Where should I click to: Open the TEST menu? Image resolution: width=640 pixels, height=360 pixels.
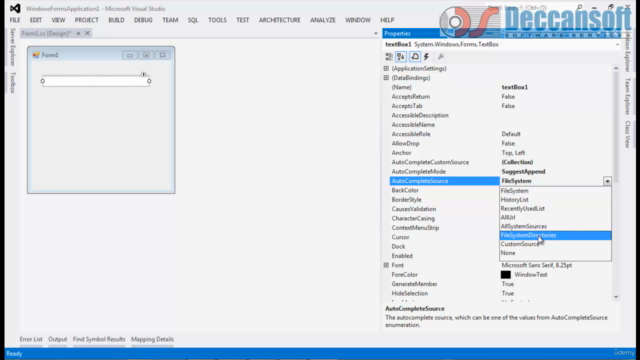click(242, 20)
